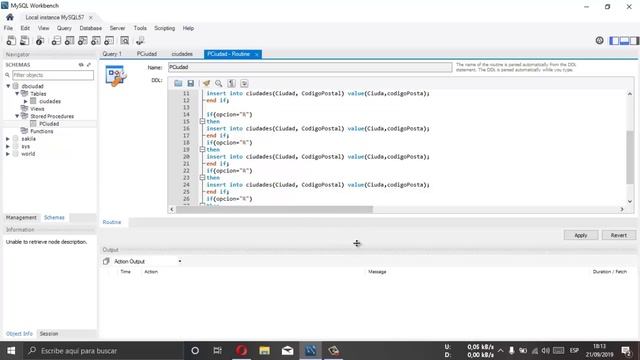The image size is (640, 360).
Task: Switch to the Management tab
Action: 21,218
